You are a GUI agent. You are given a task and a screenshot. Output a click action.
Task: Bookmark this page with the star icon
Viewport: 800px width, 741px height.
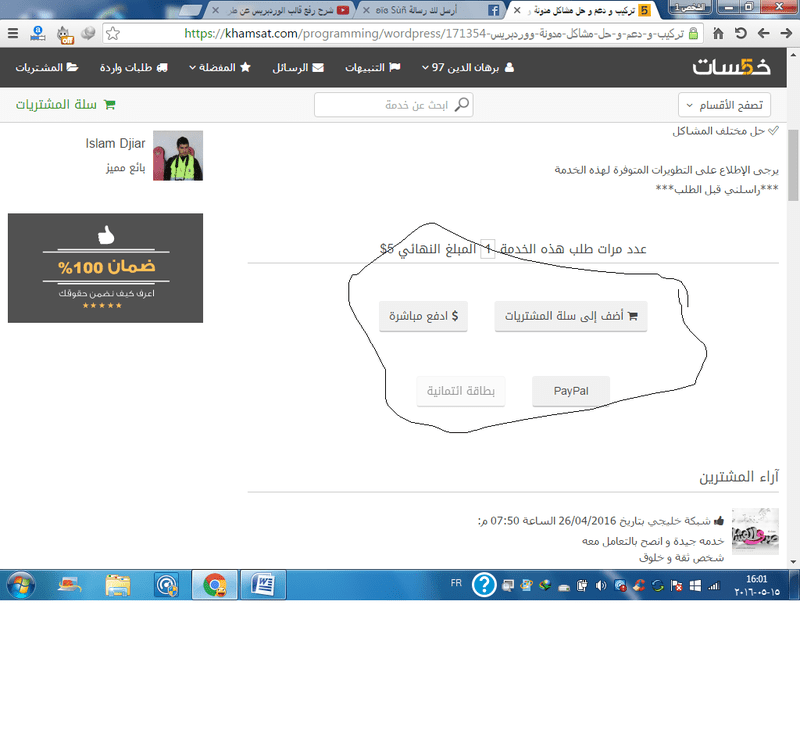(113, 34)
